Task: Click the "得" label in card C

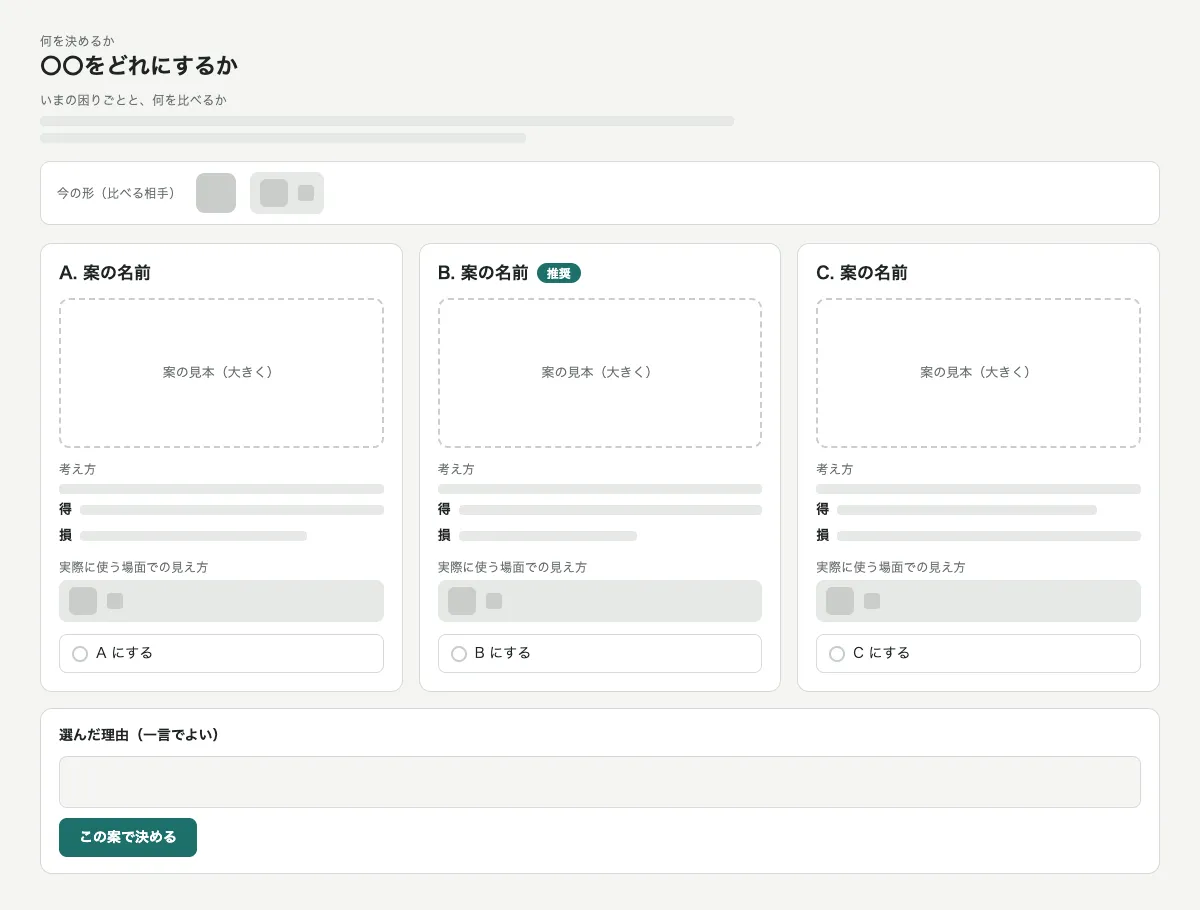Action: [822, 510]
